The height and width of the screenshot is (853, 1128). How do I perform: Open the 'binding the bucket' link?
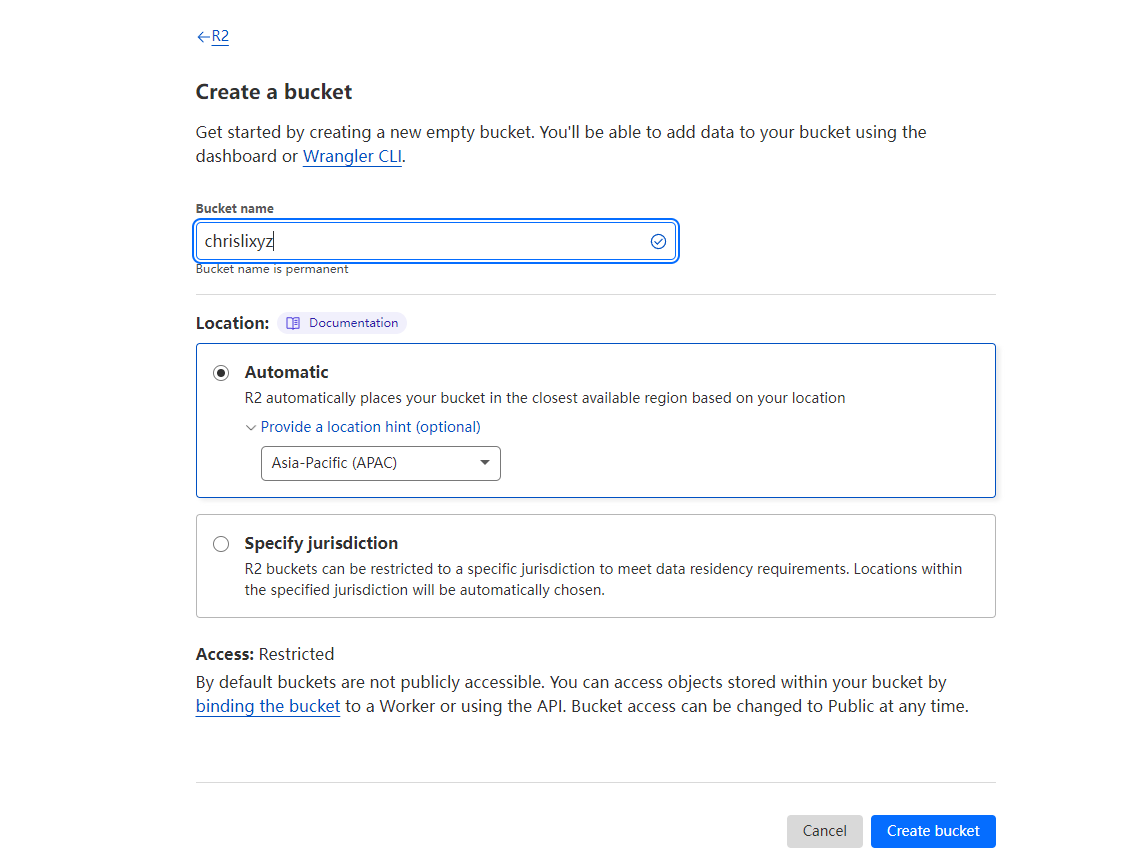point(268,706)
